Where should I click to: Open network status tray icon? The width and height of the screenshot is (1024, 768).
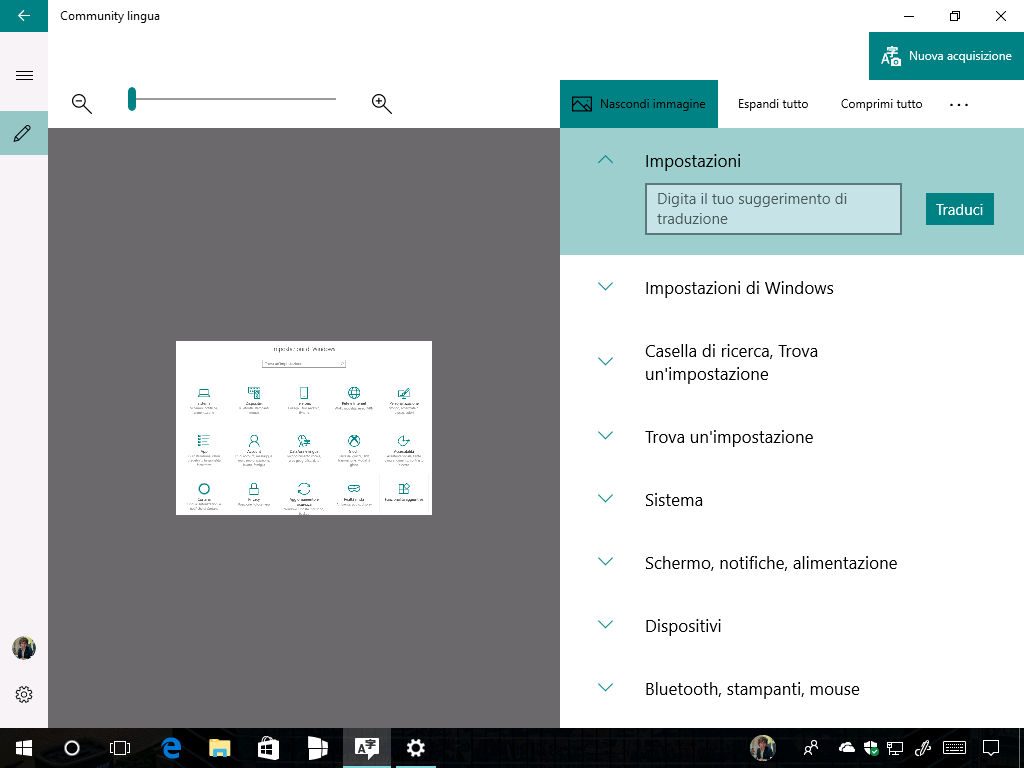coord(895,748)
